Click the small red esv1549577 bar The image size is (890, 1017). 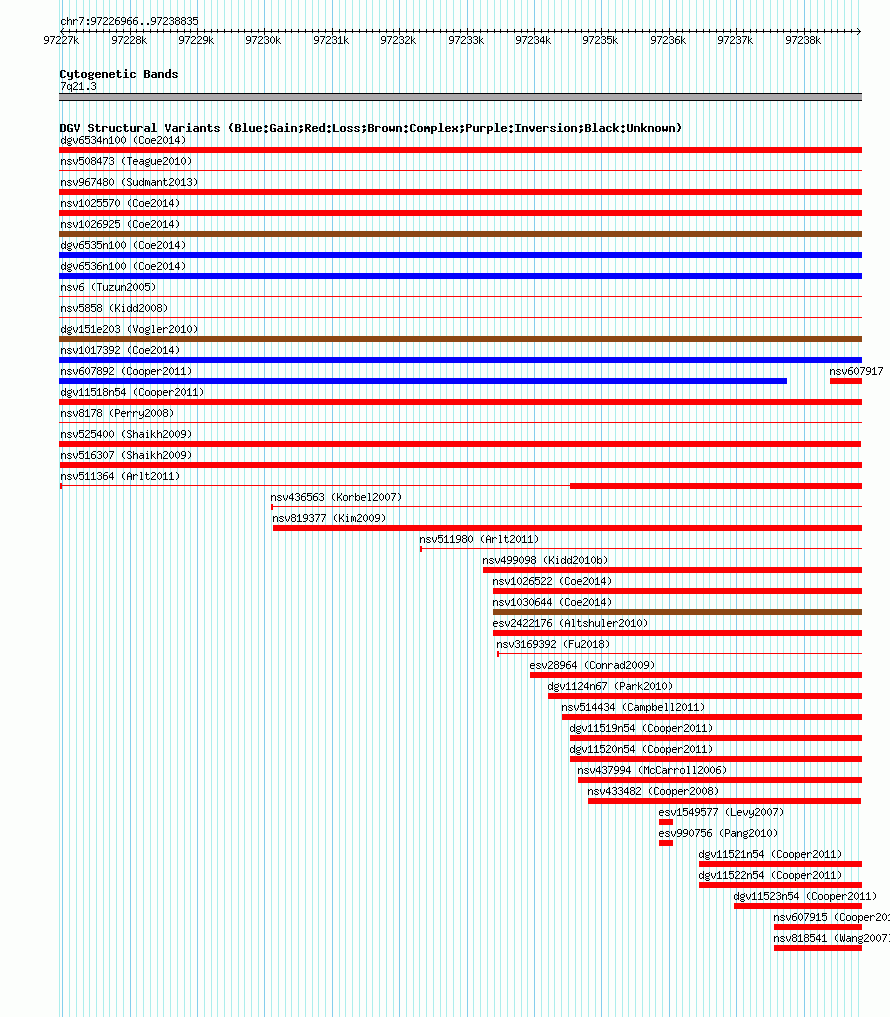click(666, 822)
